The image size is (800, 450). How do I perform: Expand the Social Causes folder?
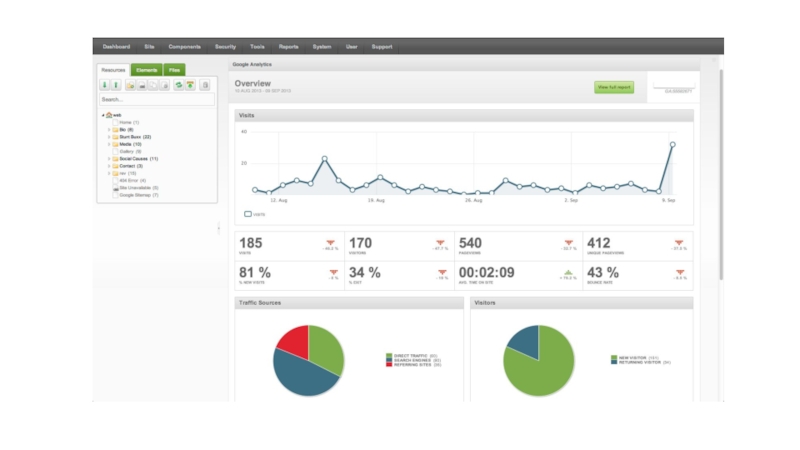click(108, 159)
